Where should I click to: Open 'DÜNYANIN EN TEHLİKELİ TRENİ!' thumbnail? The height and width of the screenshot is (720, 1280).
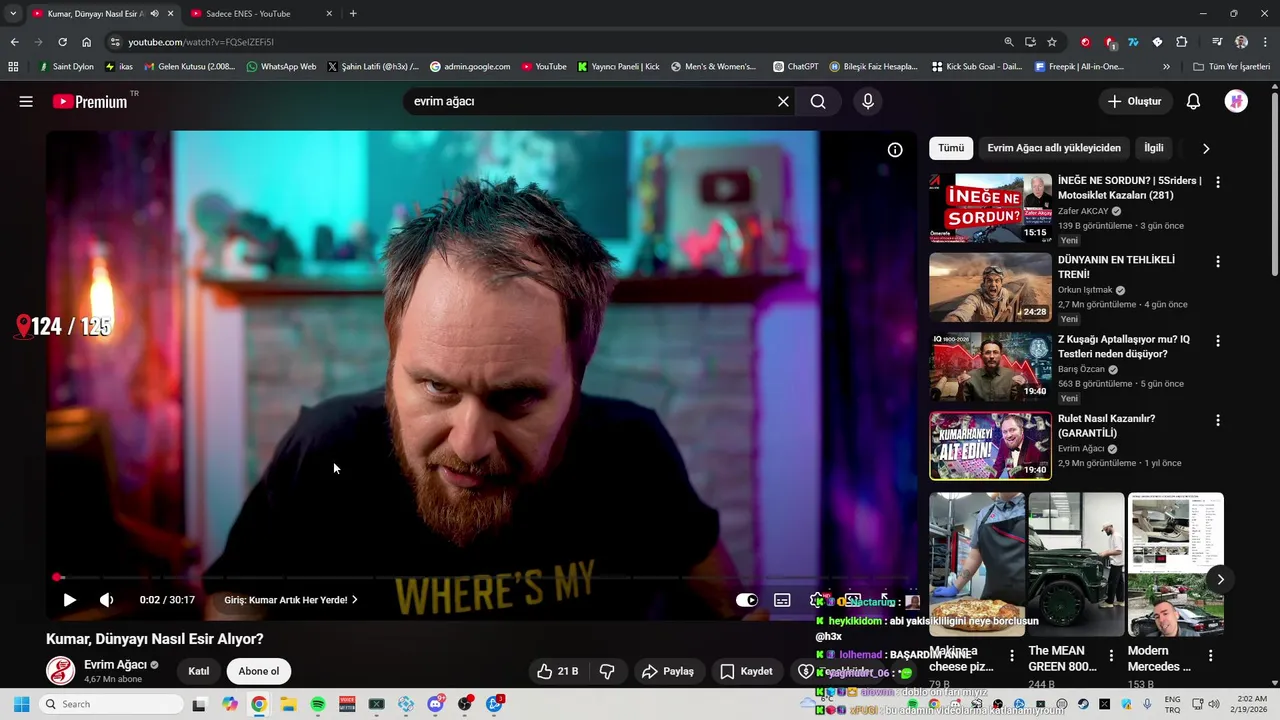point(990,287)
